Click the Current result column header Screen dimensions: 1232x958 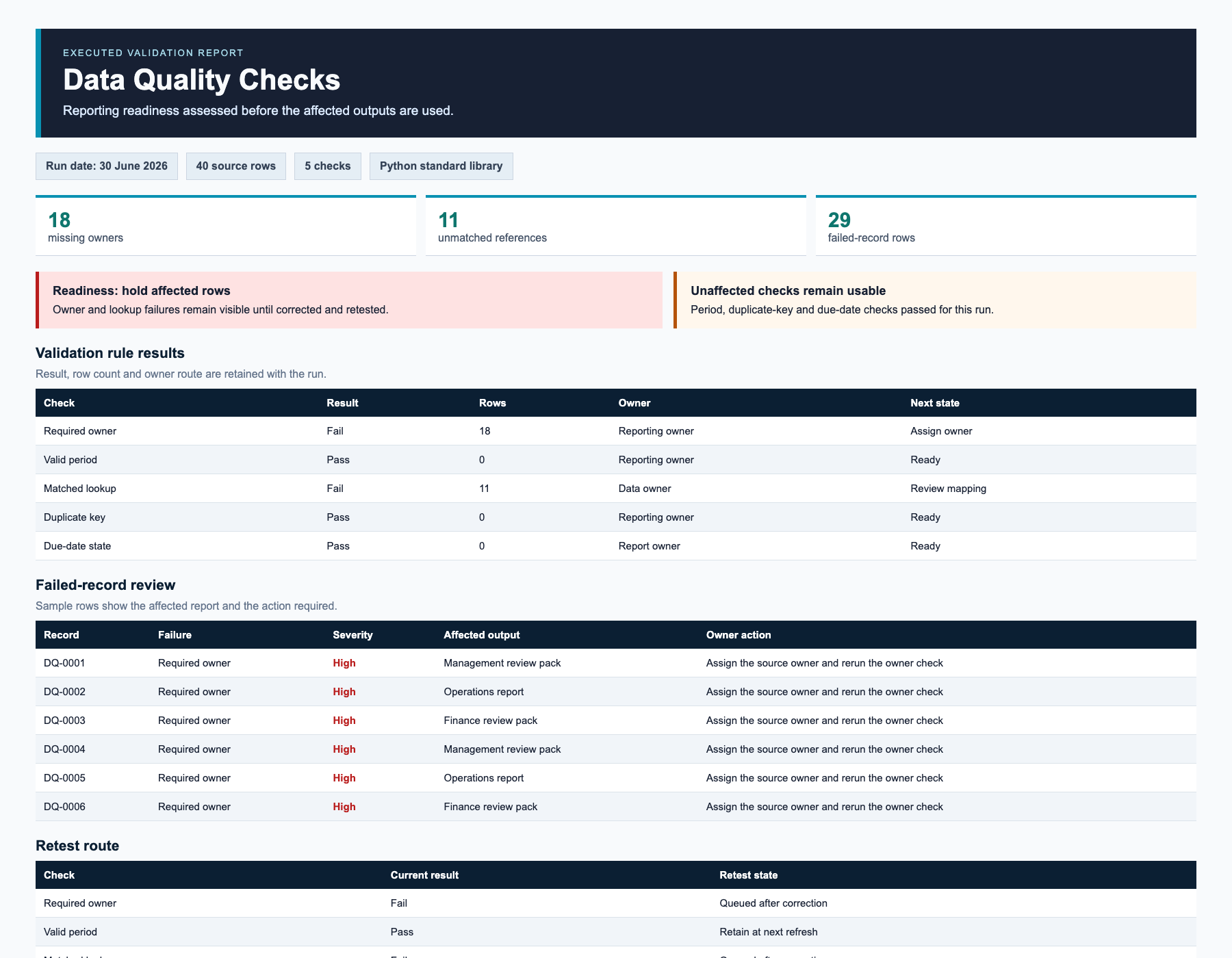coord(424,875)
